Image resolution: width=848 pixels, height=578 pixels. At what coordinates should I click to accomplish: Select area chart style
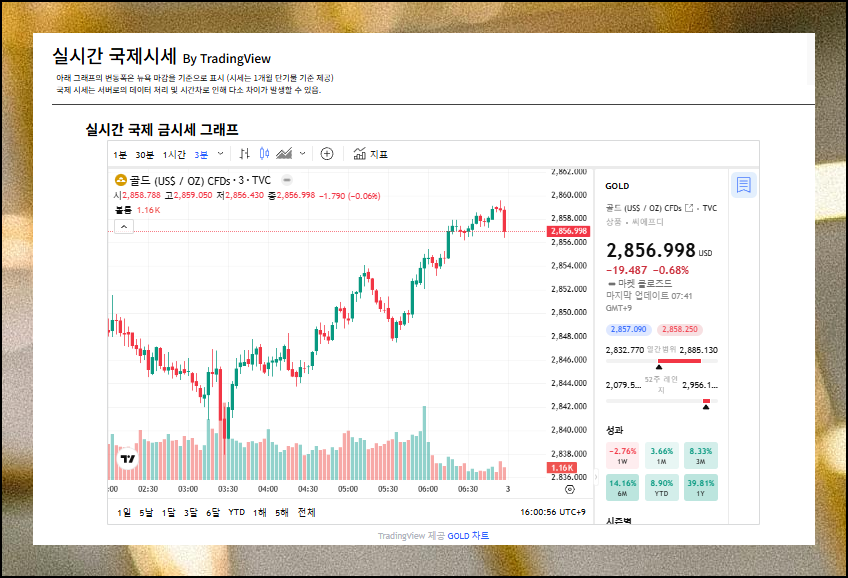click(284, 154)
